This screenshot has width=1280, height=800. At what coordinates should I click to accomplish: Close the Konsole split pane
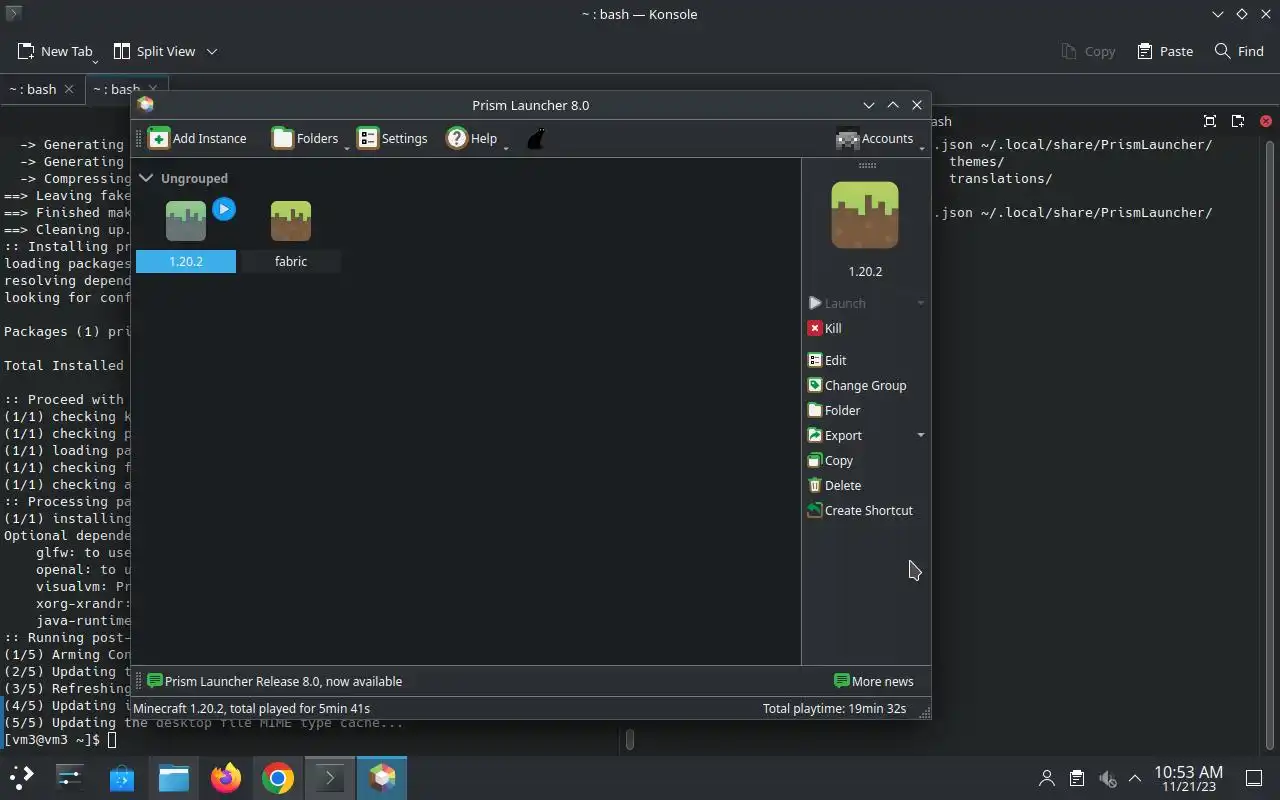tap(1266, 121)
